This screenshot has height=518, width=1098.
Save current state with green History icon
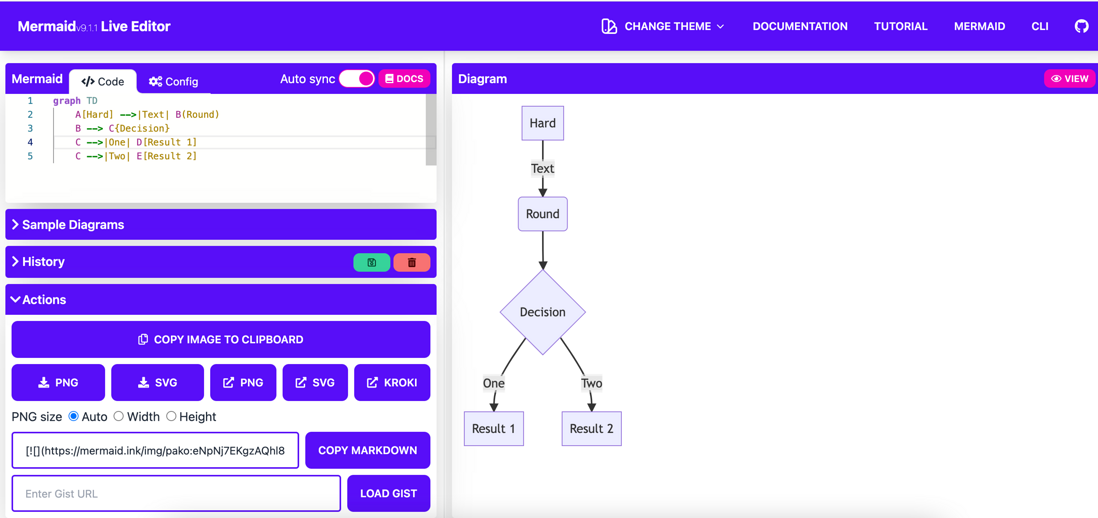click(x=372, y=262)
